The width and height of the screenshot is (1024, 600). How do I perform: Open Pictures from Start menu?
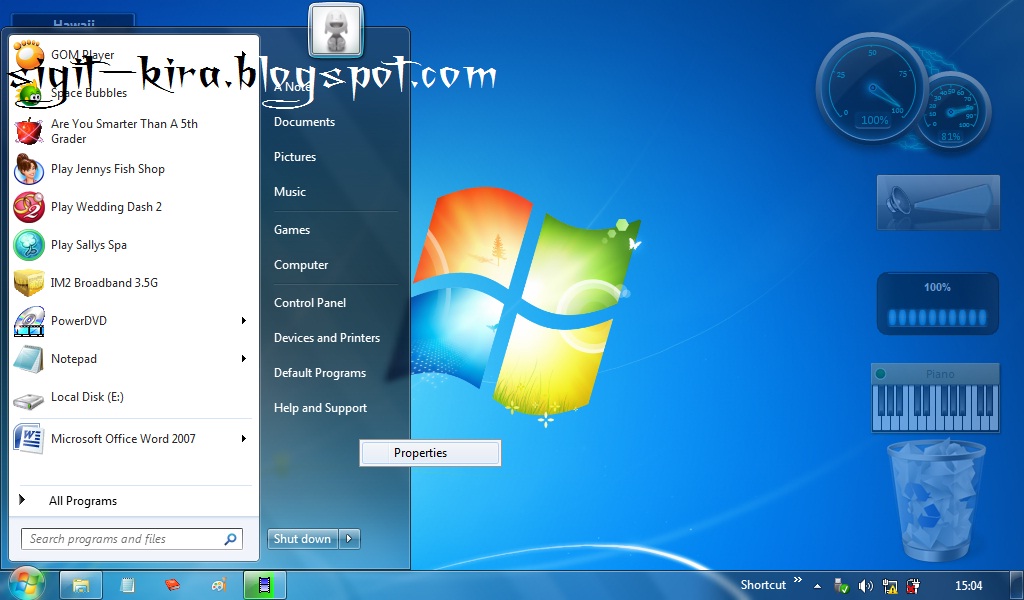click(295, 157)
